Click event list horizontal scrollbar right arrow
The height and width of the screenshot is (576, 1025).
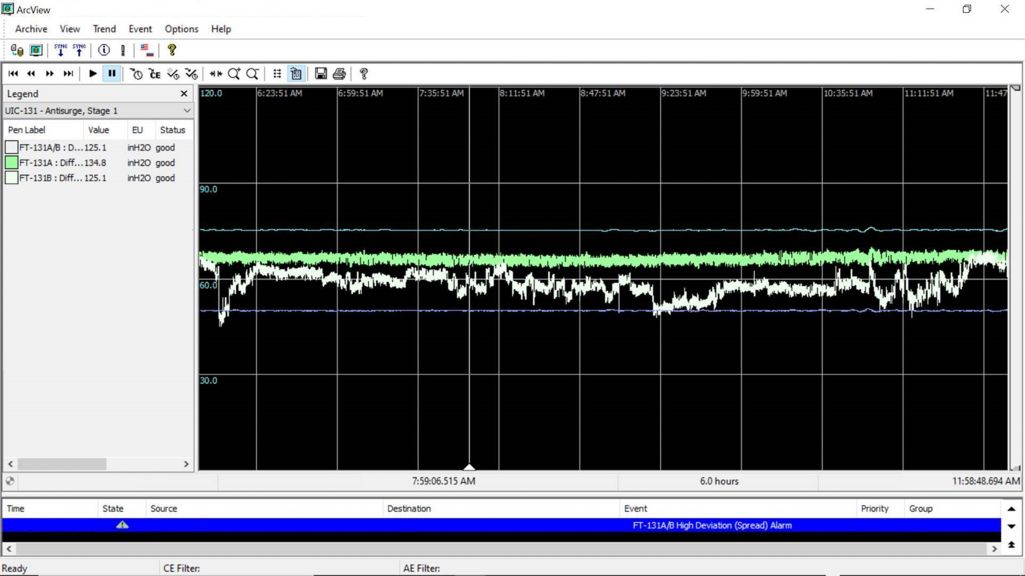click(994, 549)
